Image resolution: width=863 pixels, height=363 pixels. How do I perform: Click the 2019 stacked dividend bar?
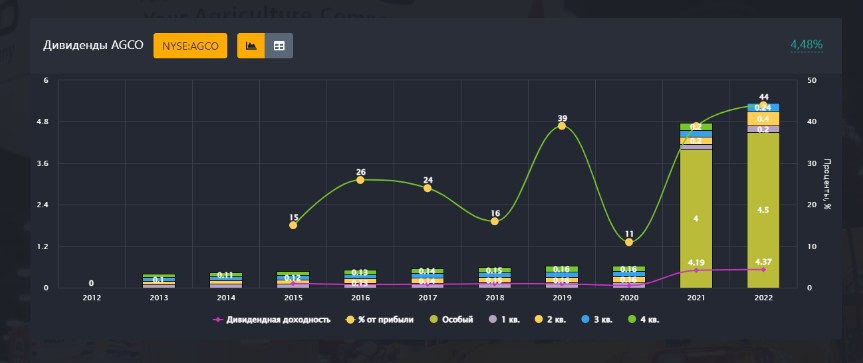pyautogui.click(x=561, y=277)
